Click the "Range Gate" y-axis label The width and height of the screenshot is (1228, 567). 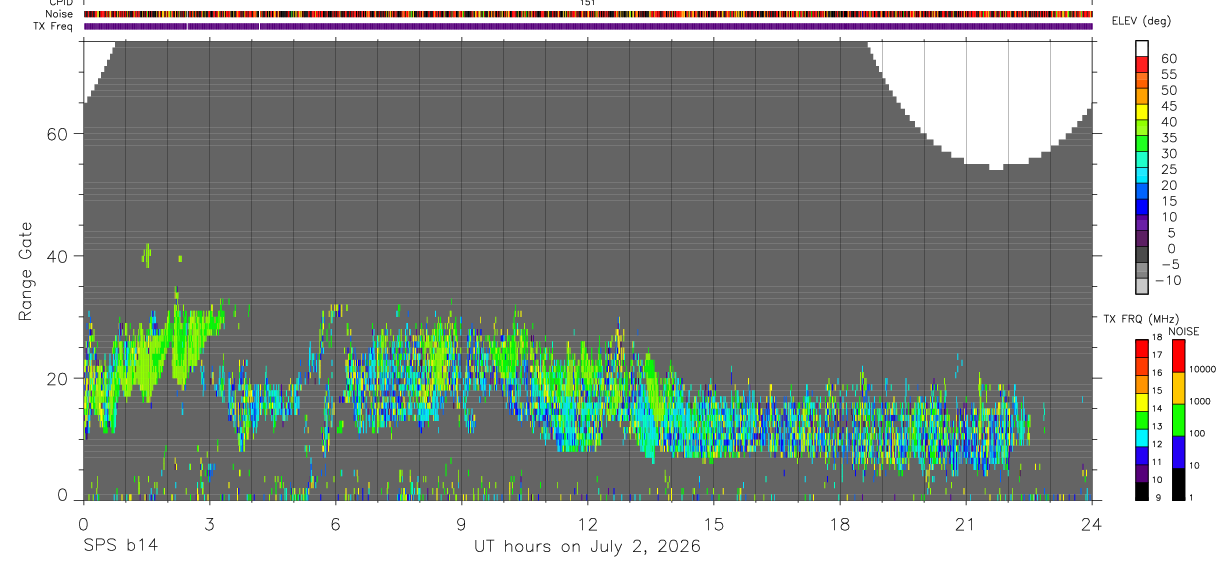point(25,270)
